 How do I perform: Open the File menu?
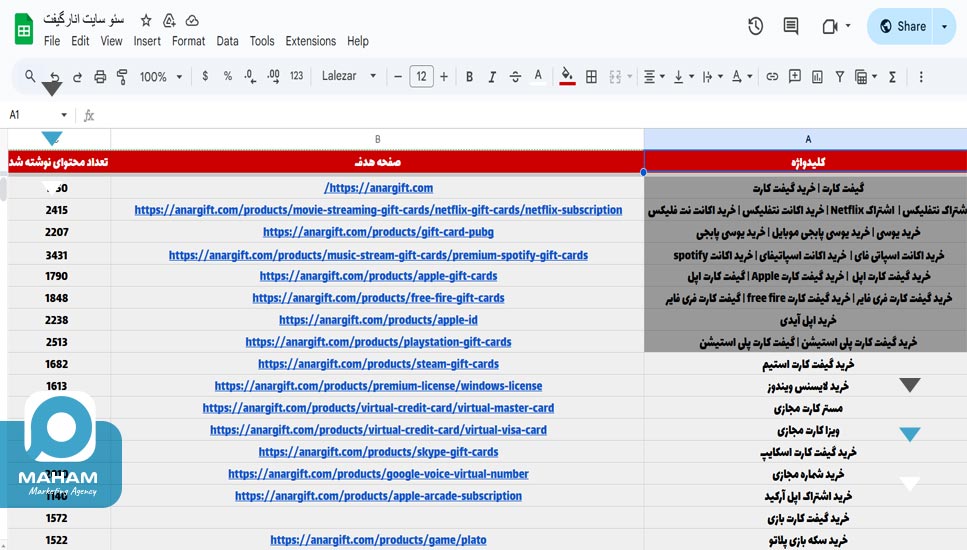(x=52, y=41)
